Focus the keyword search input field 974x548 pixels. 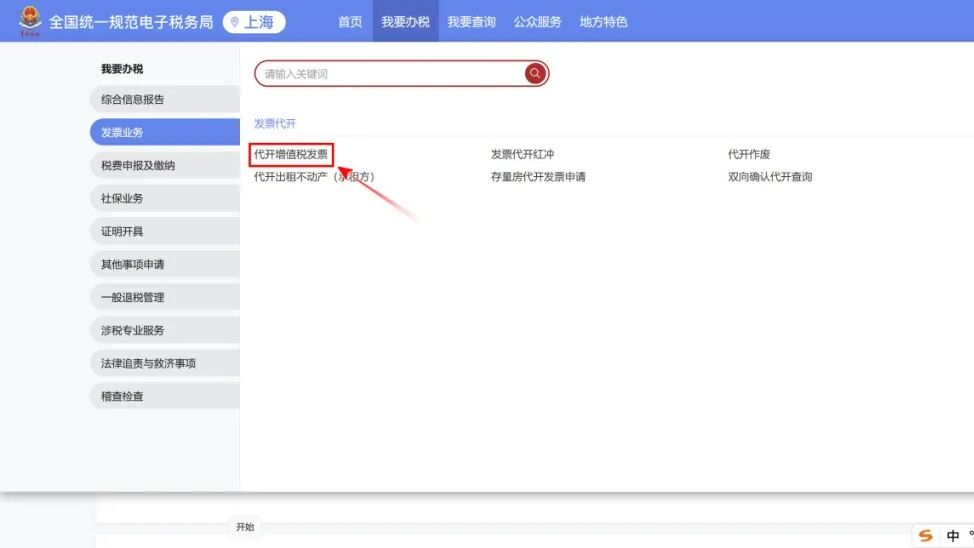pyautogui.click(x=390, y=73)
